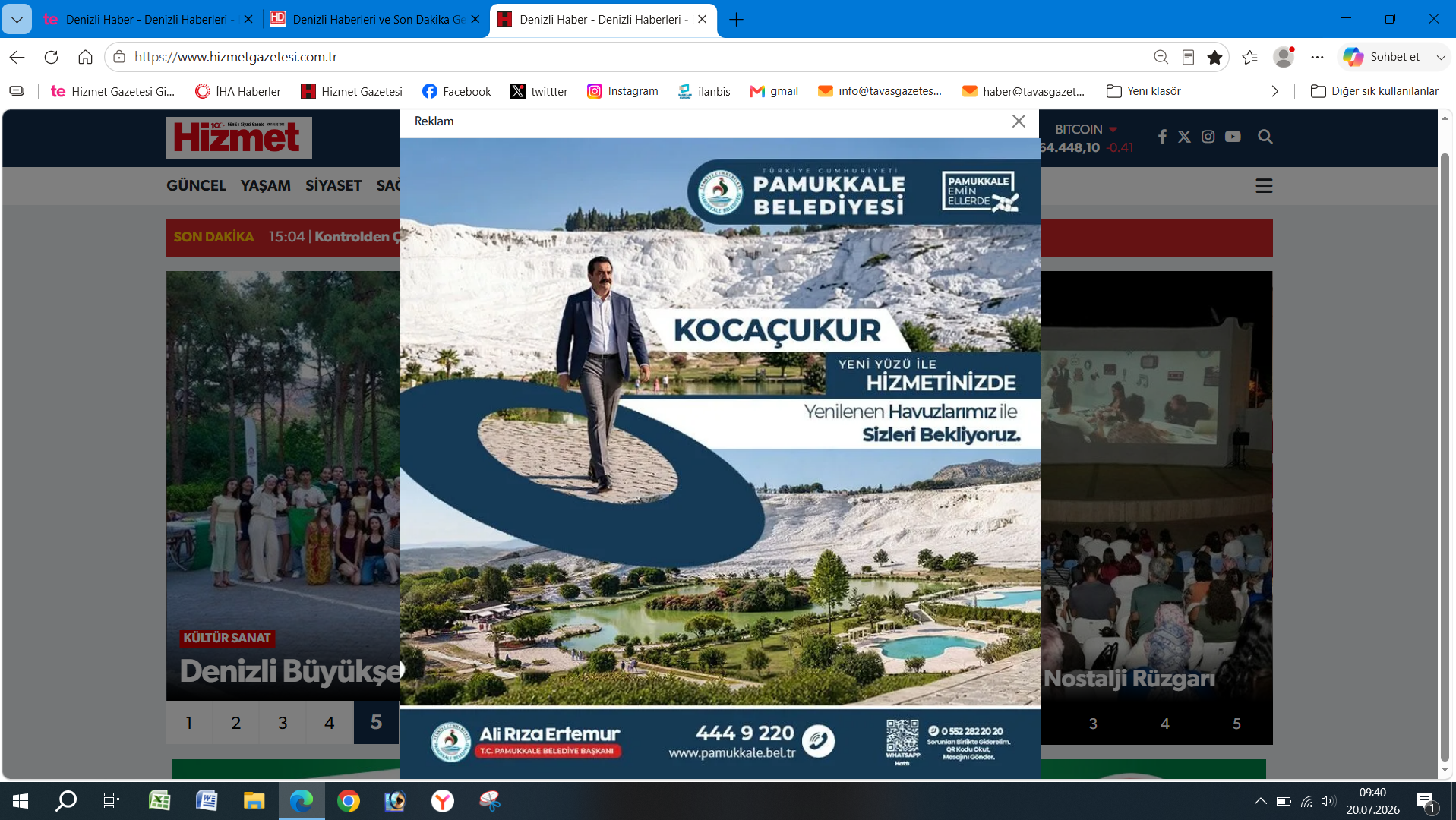Open site YouTube icon in header

[x=1233, y=137]
